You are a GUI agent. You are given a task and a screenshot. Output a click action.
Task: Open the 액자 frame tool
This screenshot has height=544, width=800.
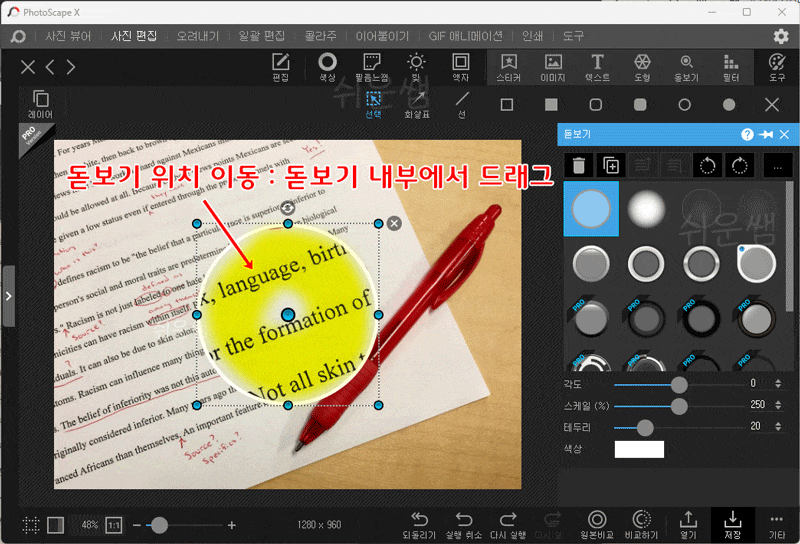pos(460,67)
